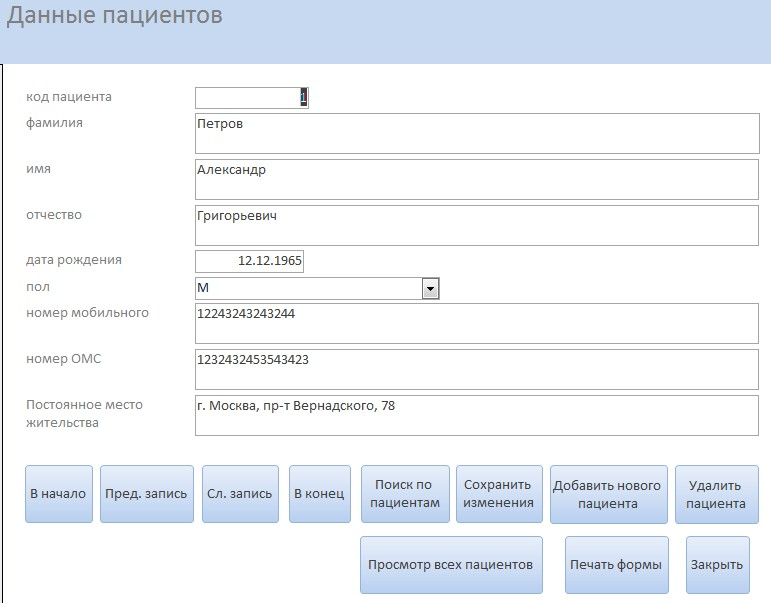Click the address field with г. Москва
This screenshot has width=771, height=603.
477,416
